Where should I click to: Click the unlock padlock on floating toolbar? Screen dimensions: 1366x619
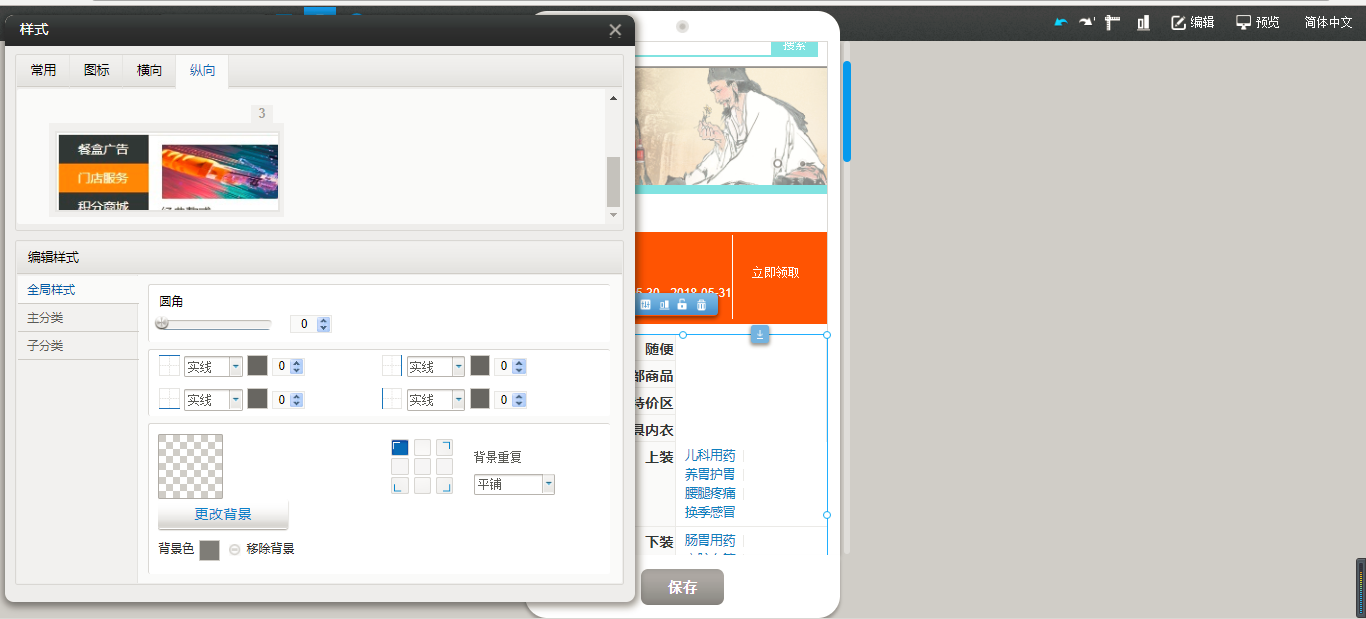pyautogui.click(x=682, y=304)
